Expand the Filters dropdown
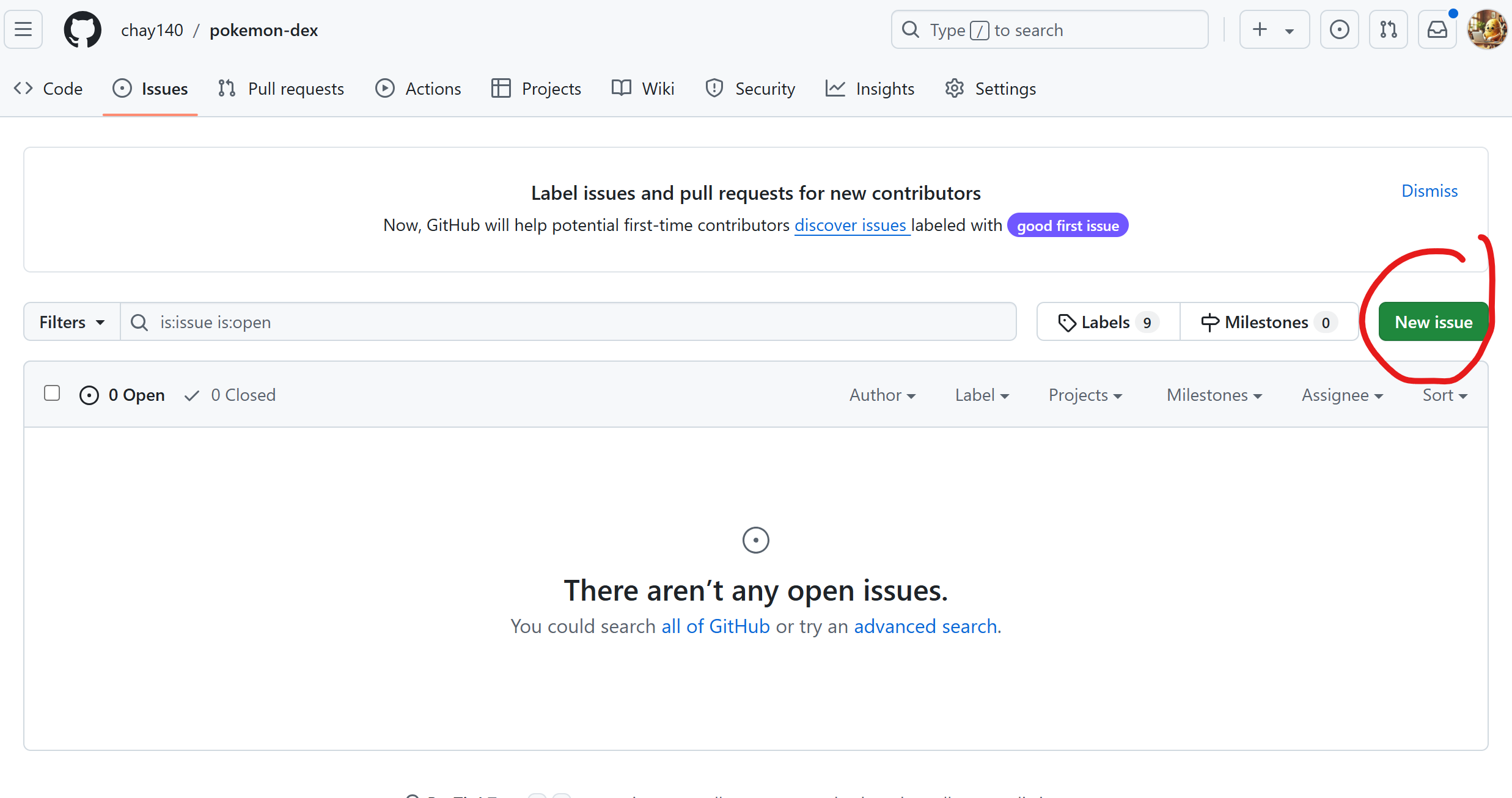 point(72,322)
